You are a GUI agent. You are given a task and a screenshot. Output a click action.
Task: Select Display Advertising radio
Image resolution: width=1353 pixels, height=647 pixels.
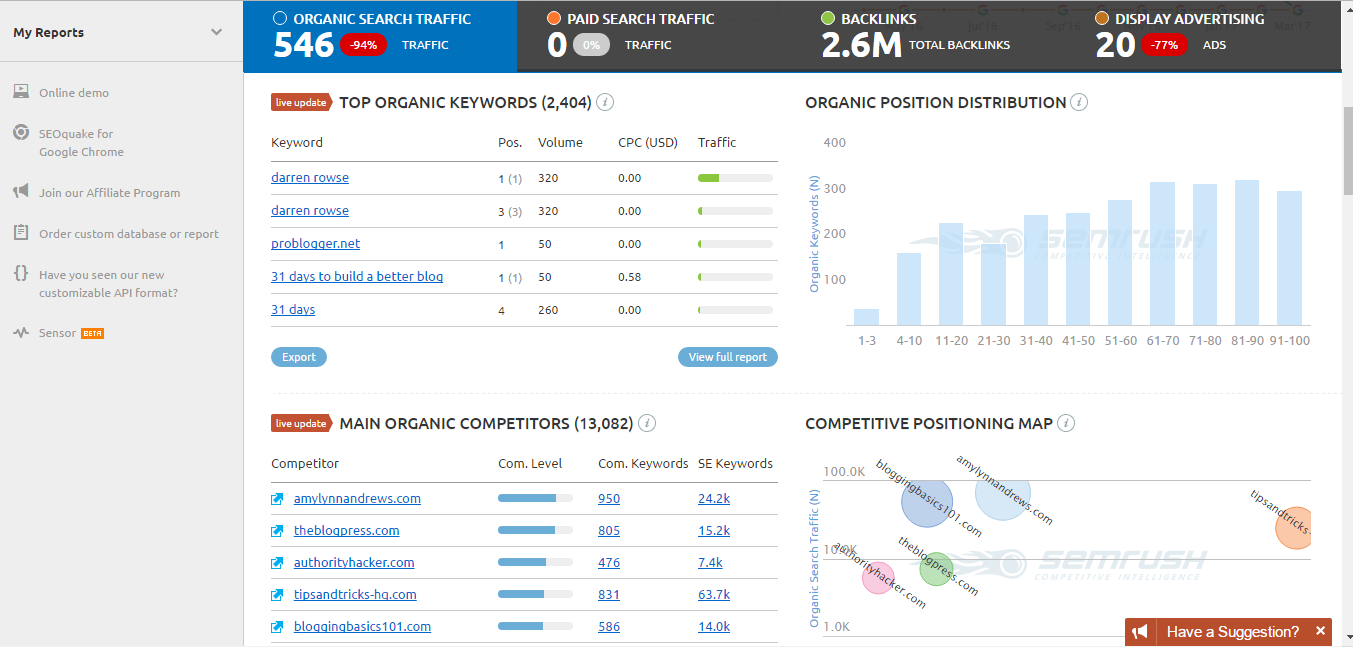[x=1102, y=18]
